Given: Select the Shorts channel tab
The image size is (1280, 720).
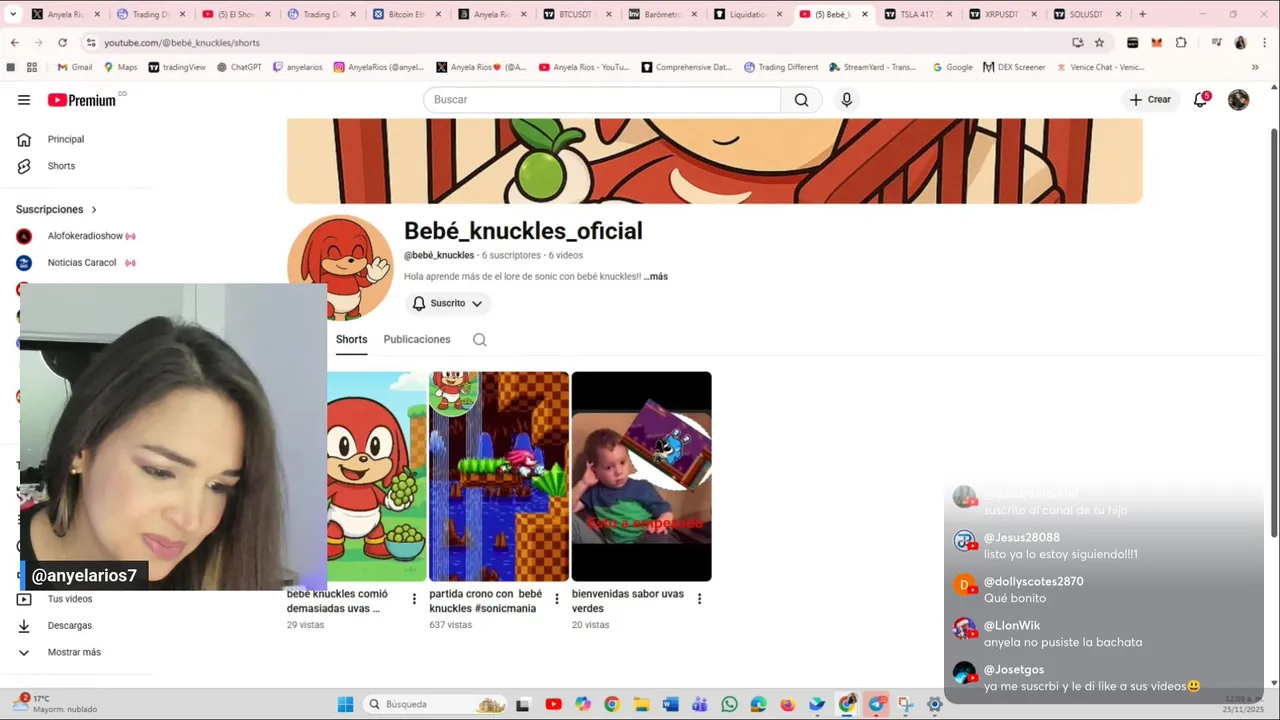Looking at the screenshot, I should (351, 339).
